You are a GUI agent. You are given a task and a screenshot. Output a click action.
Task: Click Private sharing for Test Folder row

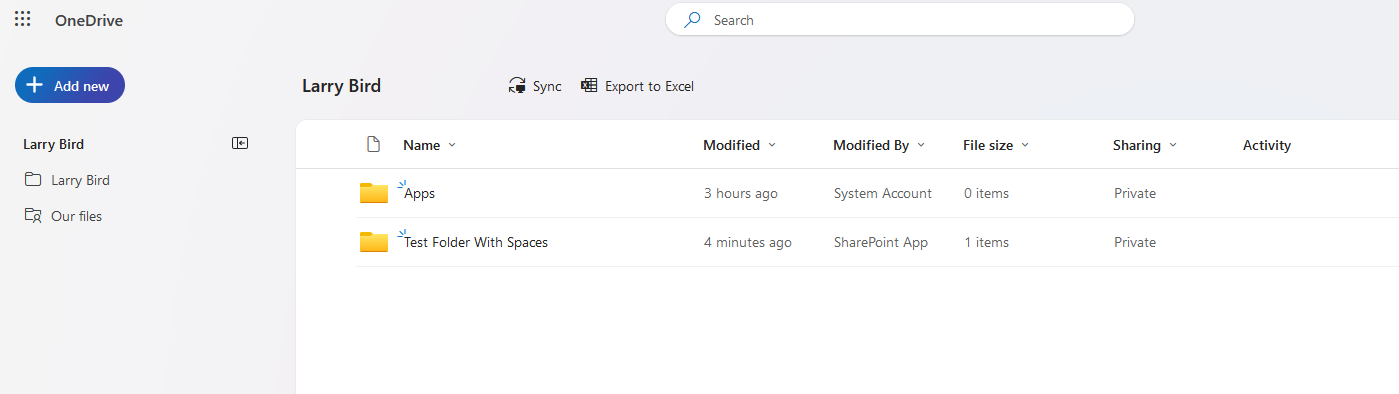coord(1135,242)
